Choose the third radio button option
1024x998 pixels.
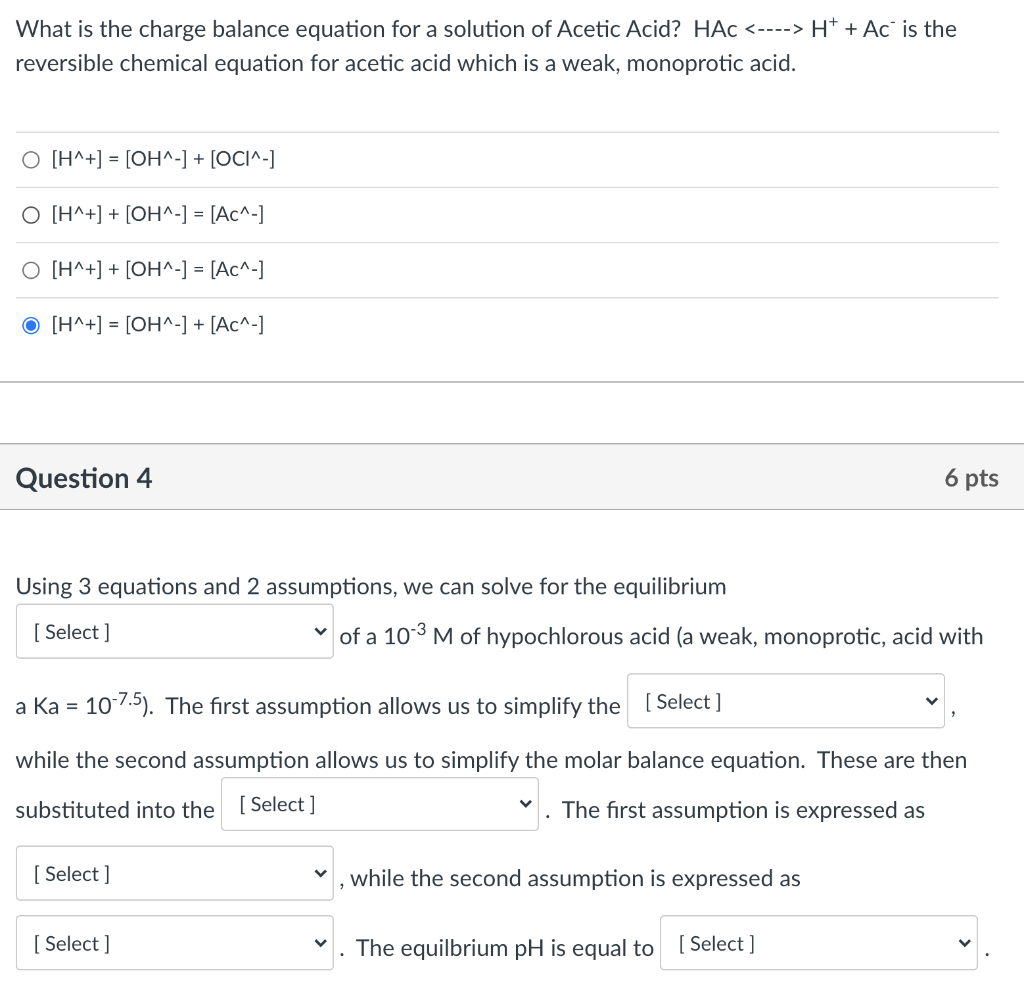[x=31, y=269]
